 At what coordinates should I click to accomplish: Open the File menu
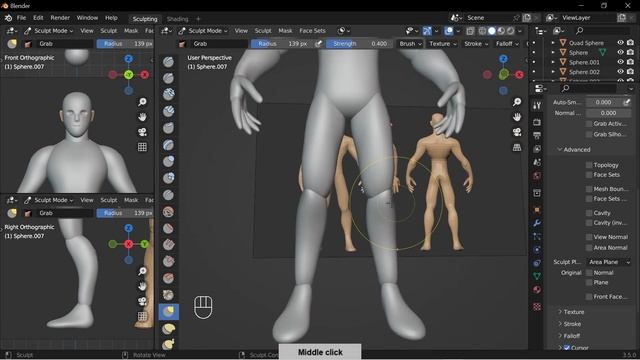pos(21,18)
